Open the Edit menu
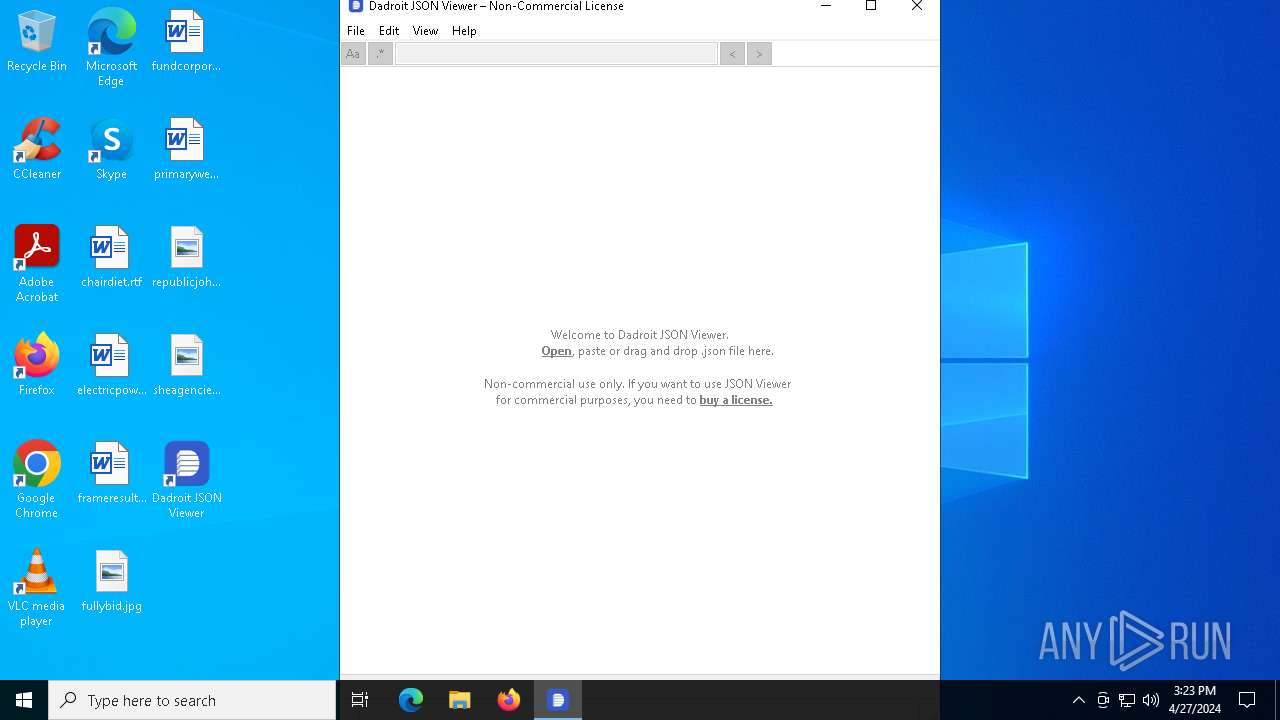This screenshot has width=1280, height=720. [389, 31]
